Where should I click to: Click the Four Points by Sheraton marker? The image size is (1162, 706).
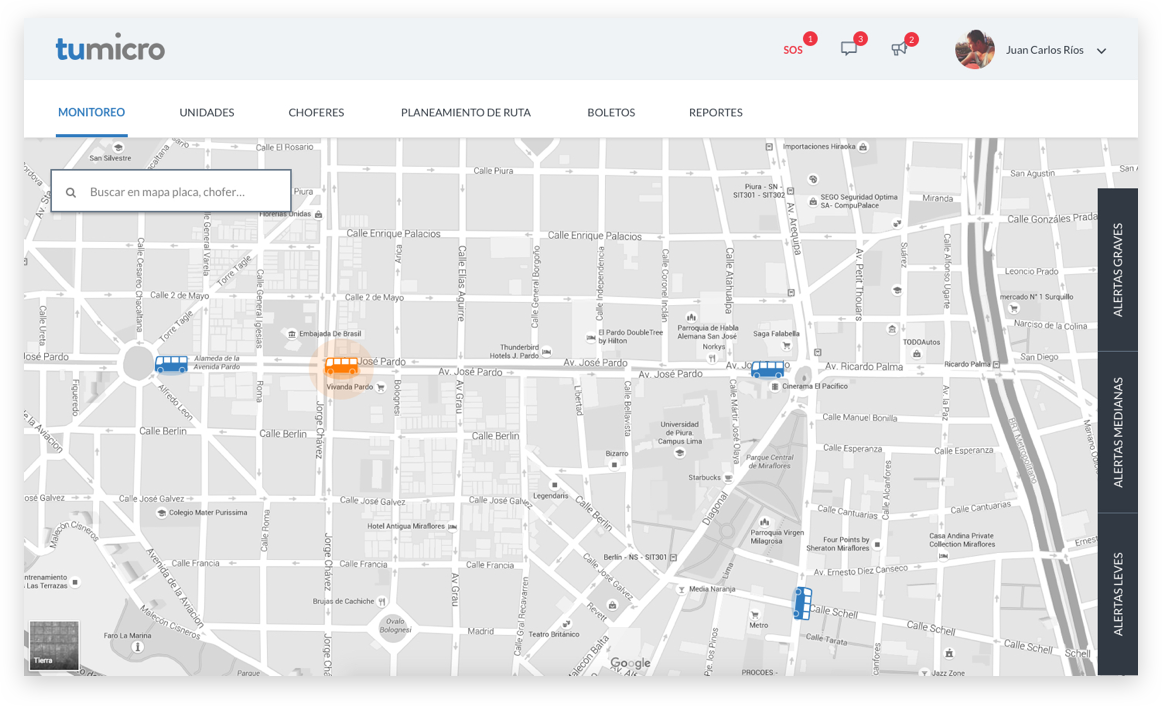click(x=877, y=545)
